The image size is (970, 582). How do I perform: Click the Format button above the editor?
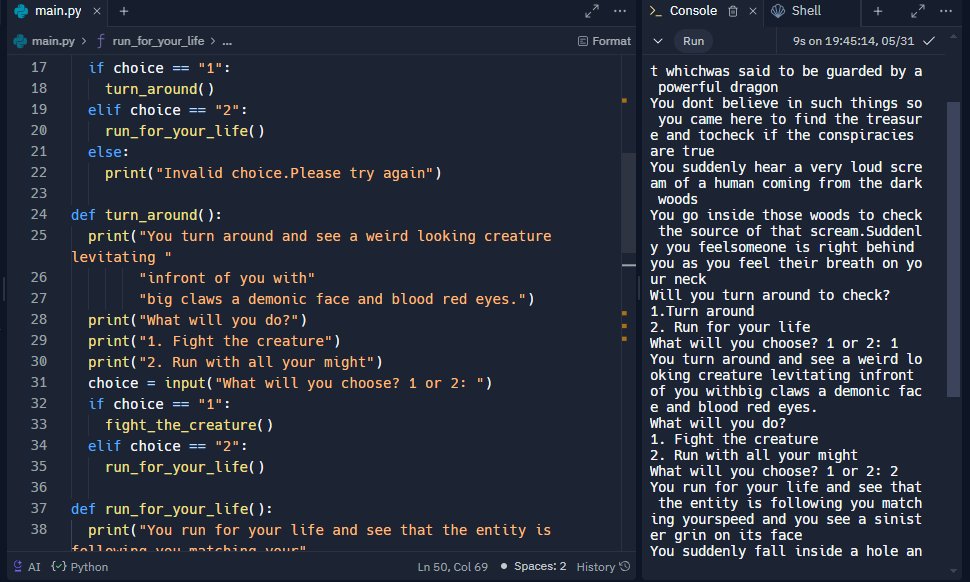[606, 42]
